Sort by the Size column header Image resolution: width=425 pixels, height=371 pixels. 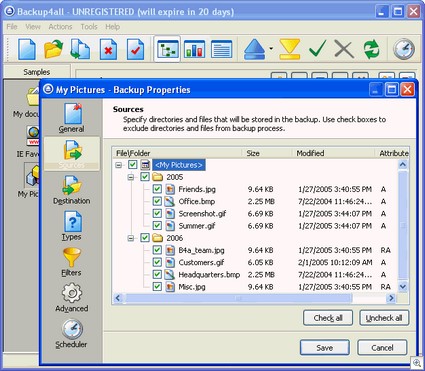click(267, 153)
